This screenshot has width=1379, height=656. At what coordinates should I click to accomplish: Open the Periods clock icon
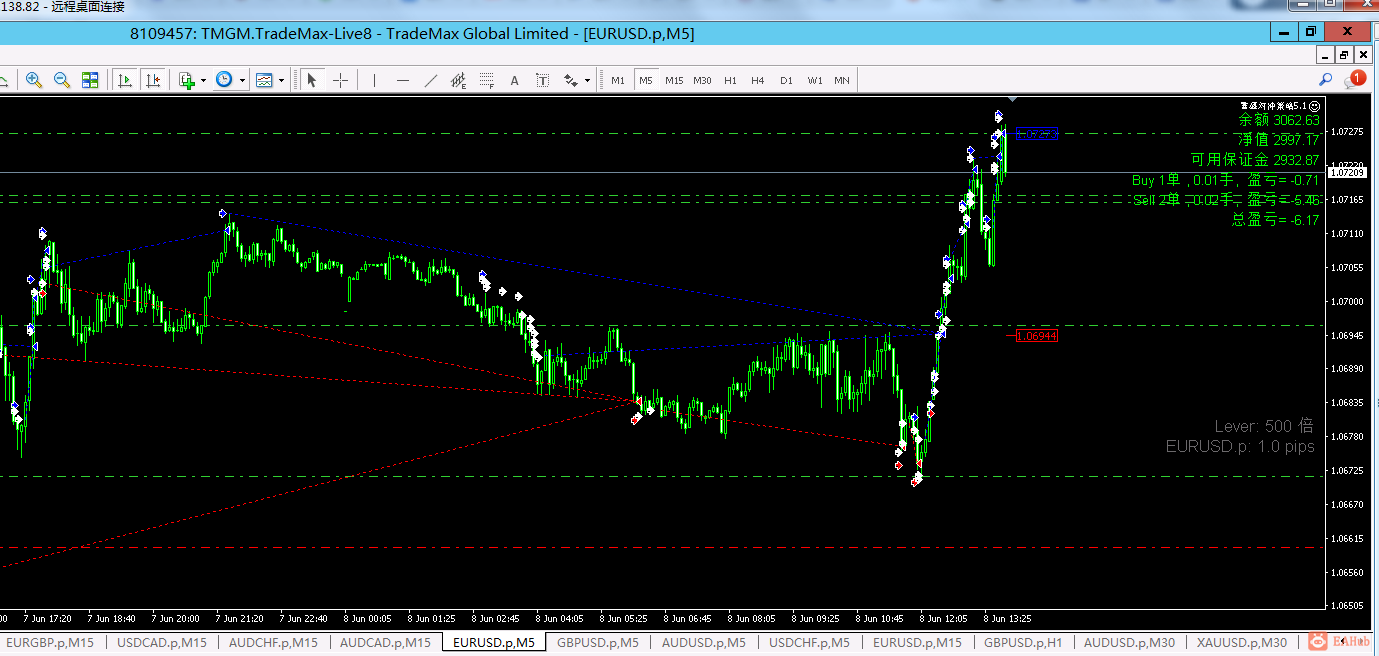coord(224,80)
